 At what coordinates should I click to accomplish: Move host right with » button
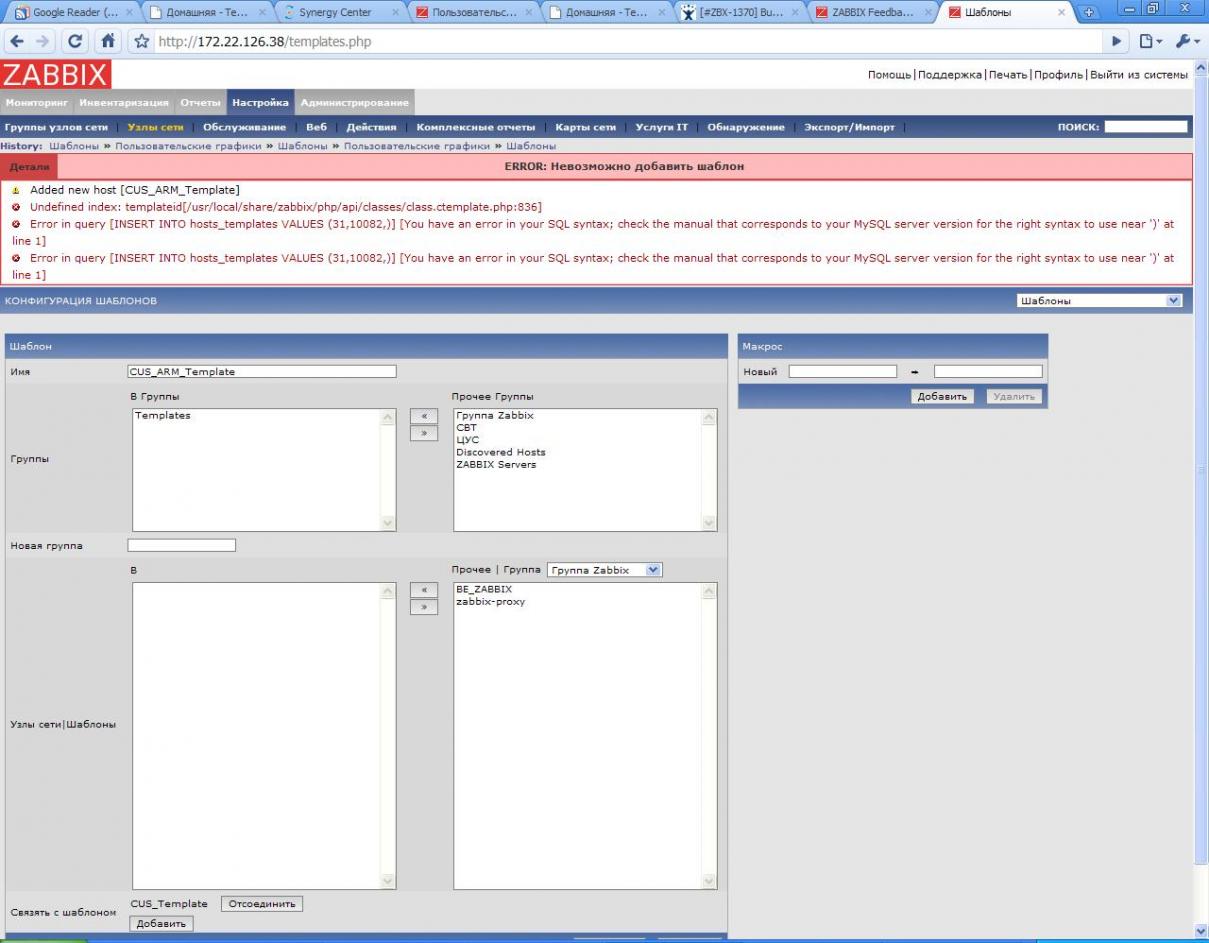pyautogui.click(x=424, y=607)
